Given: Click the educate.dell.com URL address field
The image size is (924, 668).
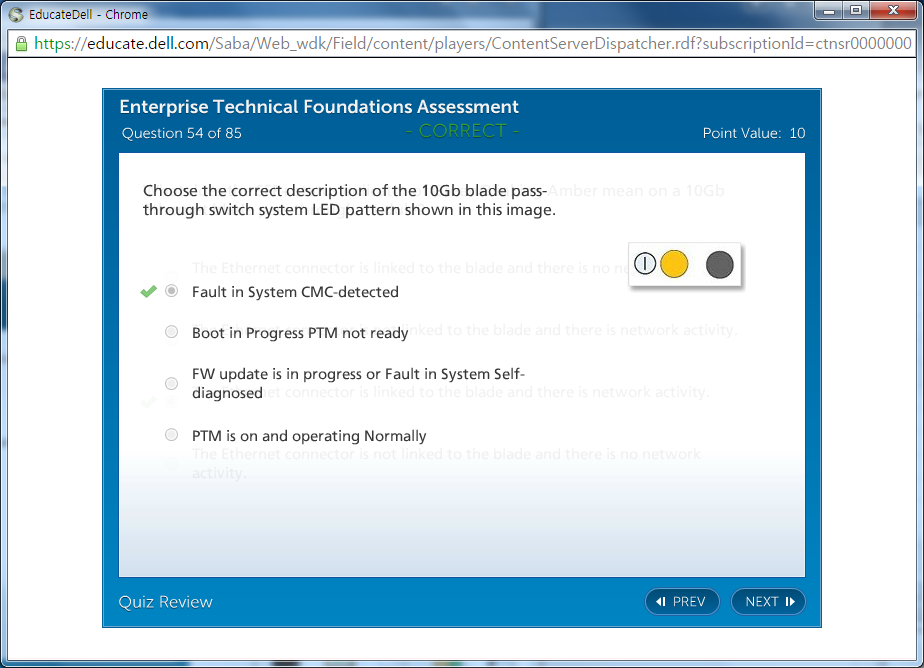Looking at the screenshot, I should tap(470, 44).
